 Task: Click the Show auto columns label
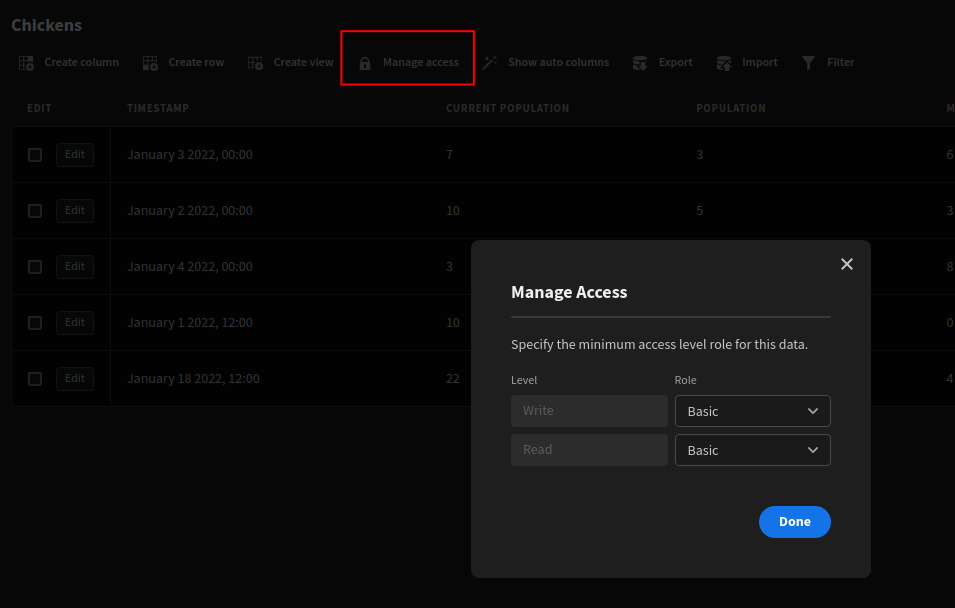click(559, 62)
